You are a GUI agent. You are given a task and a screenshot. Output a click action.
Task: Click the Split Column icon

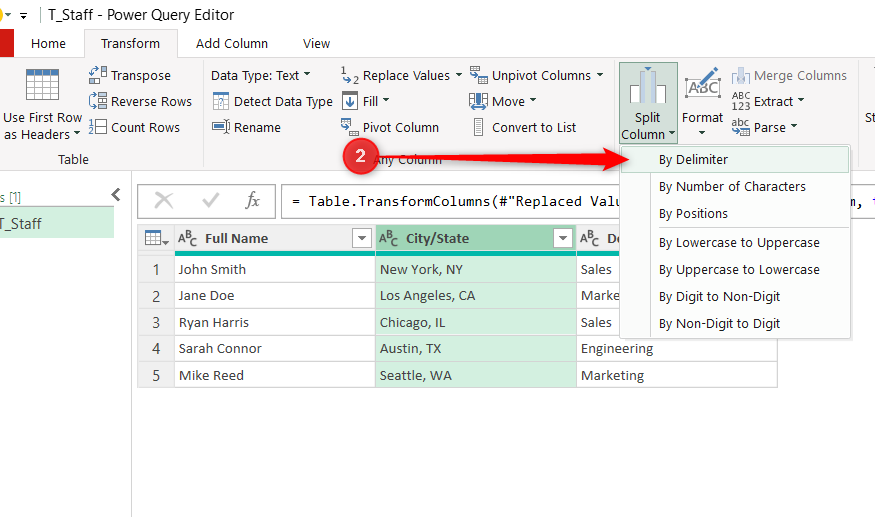click(647, 85)
